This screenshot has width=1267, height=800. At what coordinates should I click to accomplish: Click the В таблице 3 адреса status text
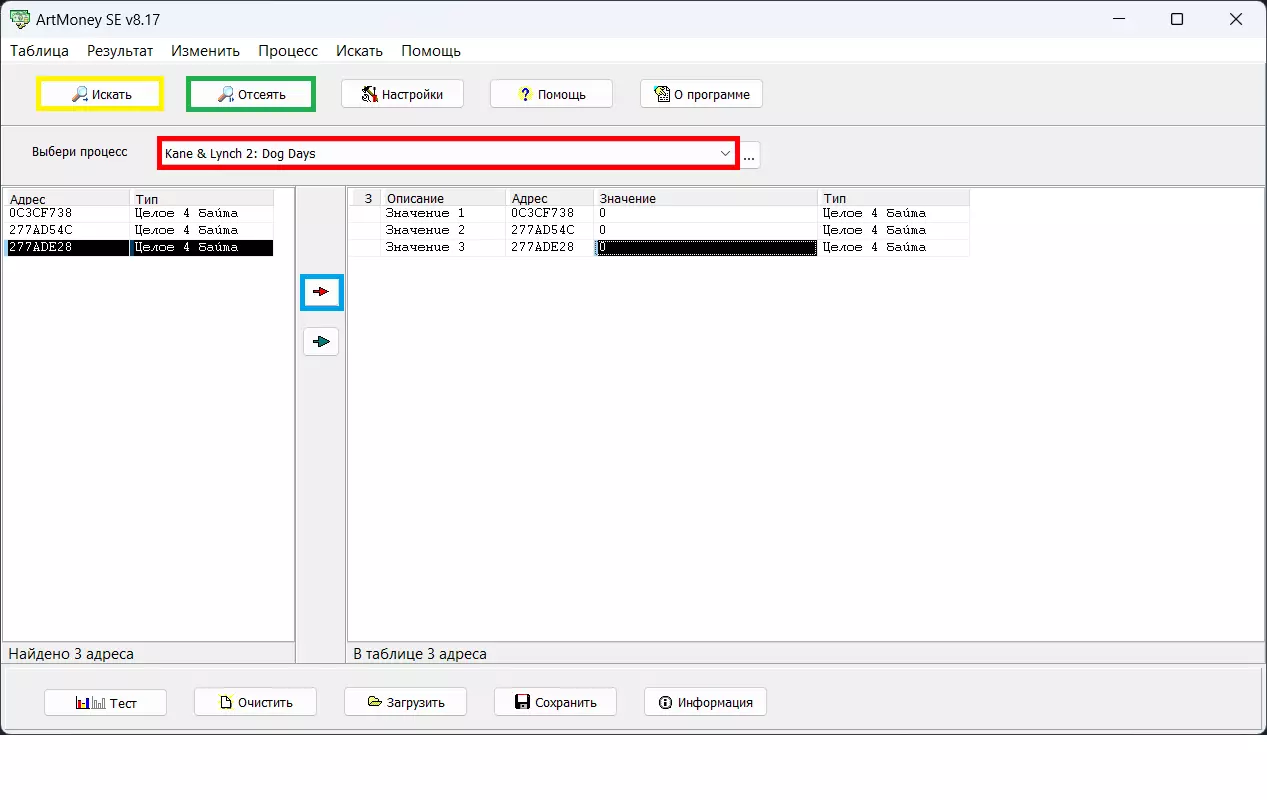(x=420, y=654)
